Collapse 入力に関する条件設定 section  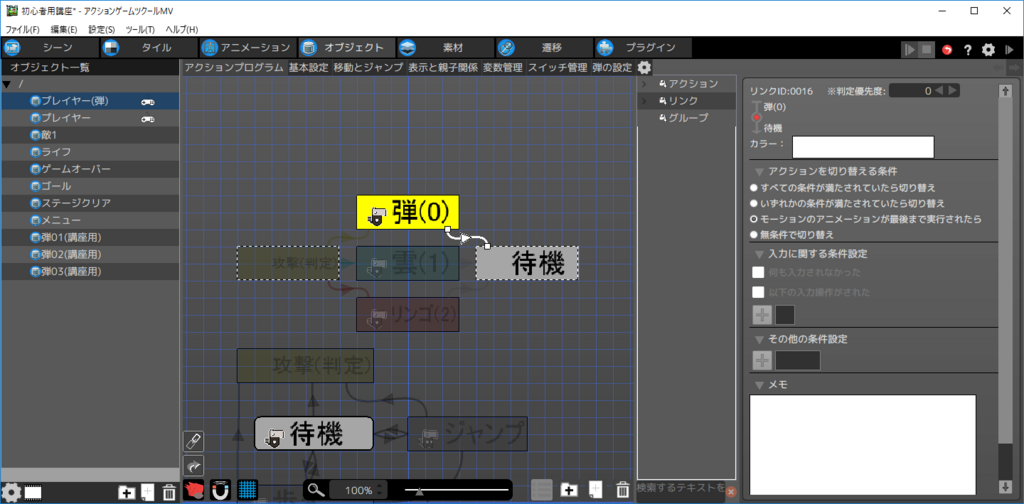[759, 254]
